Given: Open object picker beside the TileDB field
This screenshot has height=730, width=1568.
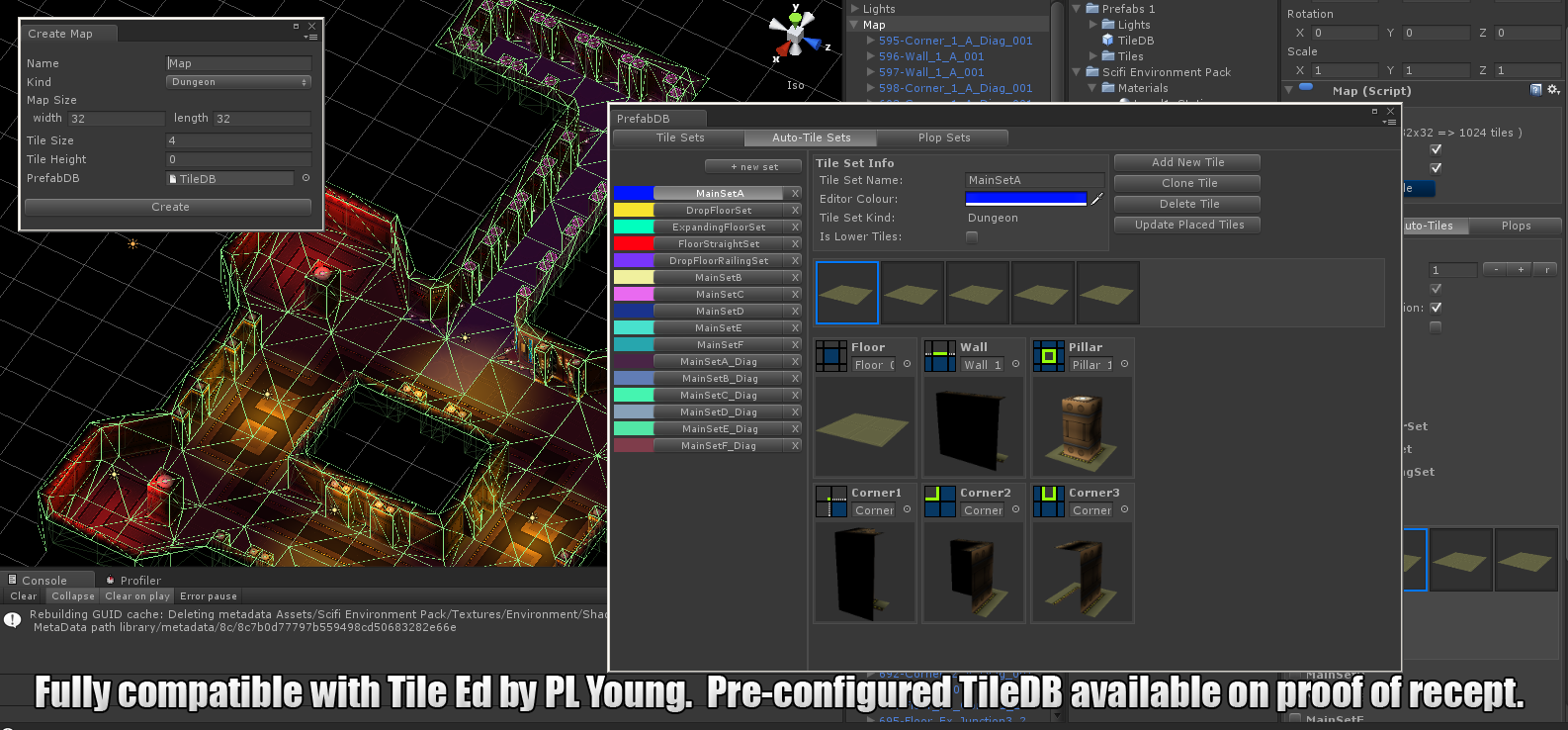Looking at the screenshot, I should pos(305,178).
